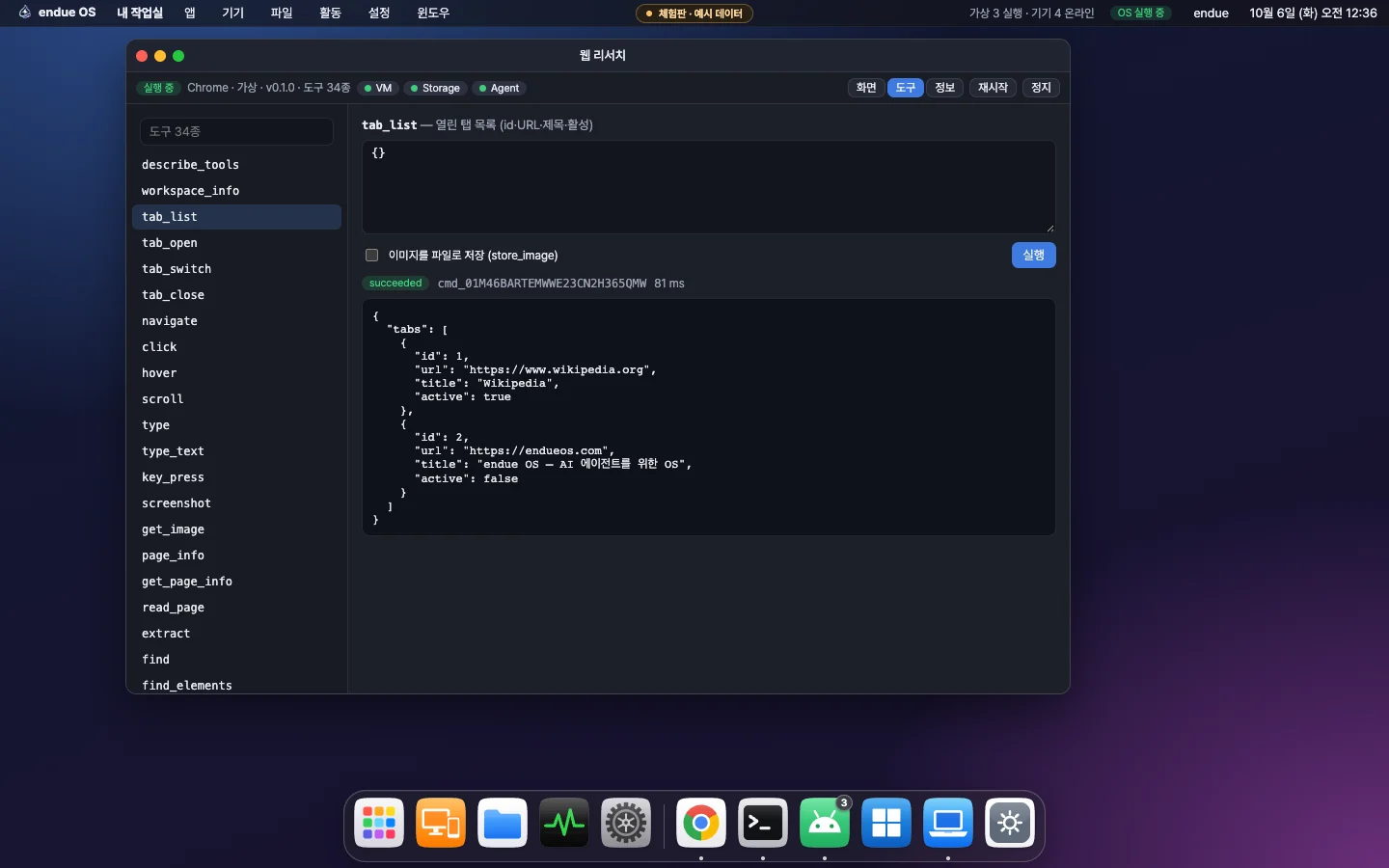Click the tool search field 도구 34종

(236, 131)
